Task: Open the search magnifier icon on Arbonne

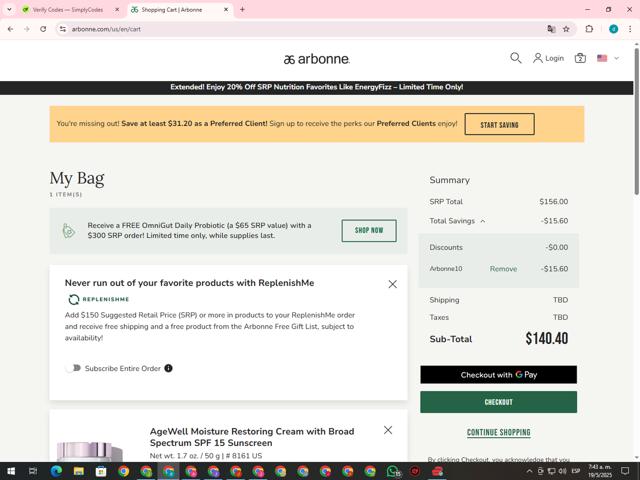Action: 516,58
